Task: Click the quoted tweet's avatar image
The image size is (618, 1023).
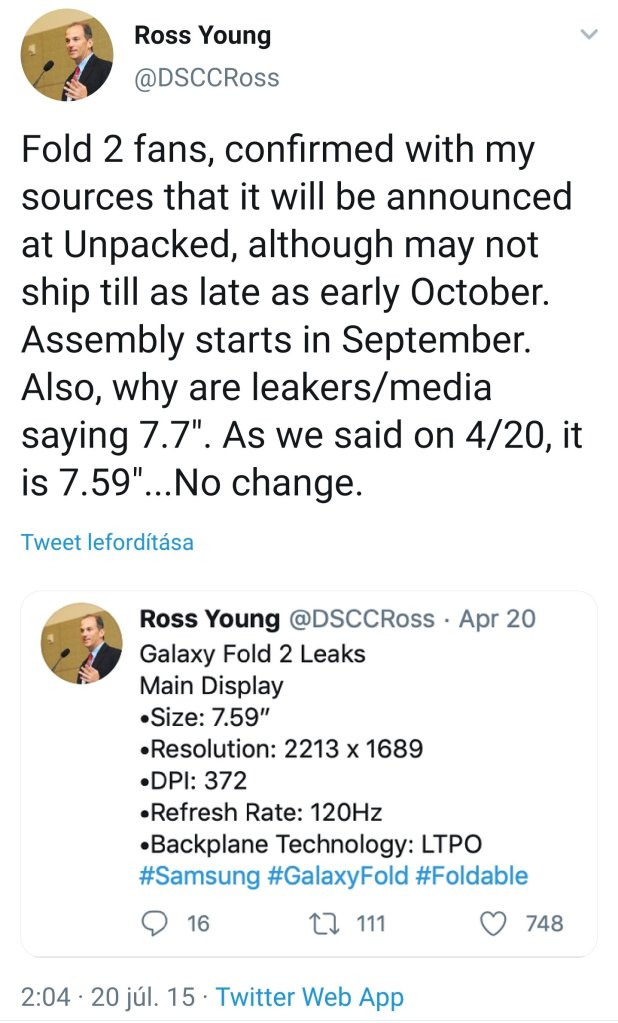Action: [81, 643]
